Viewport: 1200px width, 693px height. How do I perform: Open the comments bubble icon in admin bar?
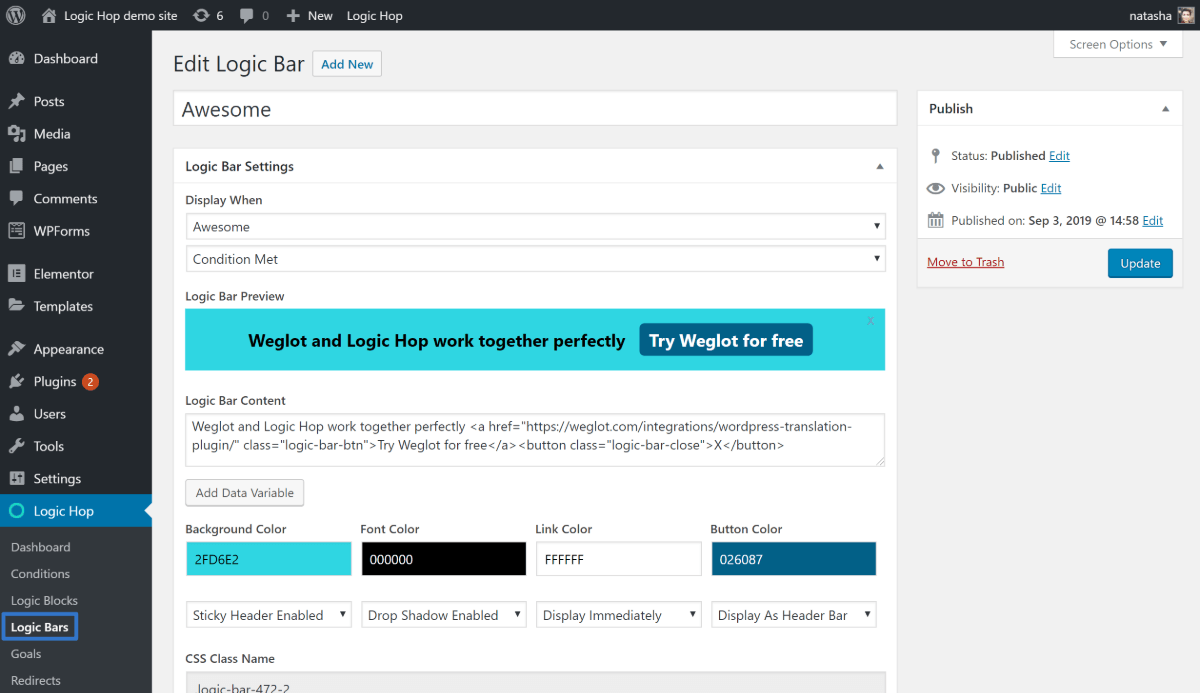point(247,15)
